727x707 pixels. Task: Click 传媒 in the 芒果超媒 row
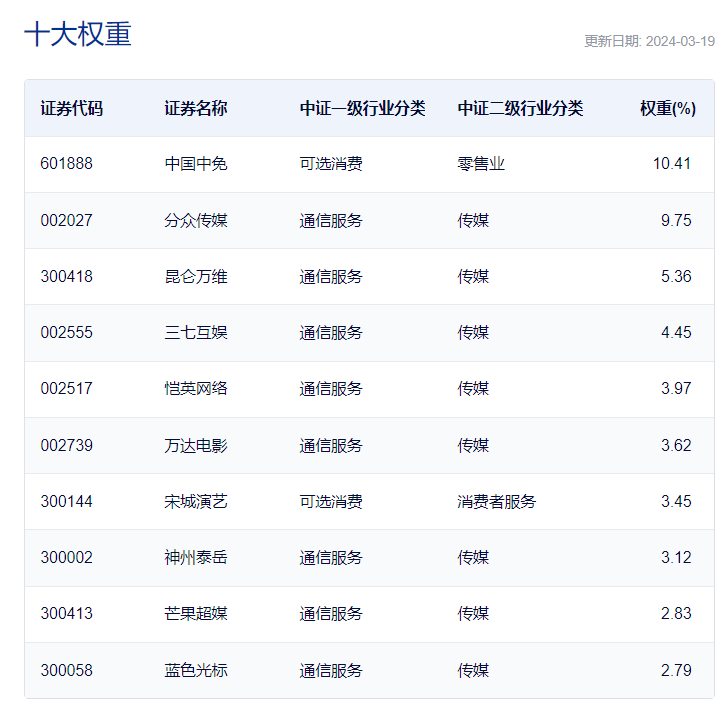click(473, 614)
